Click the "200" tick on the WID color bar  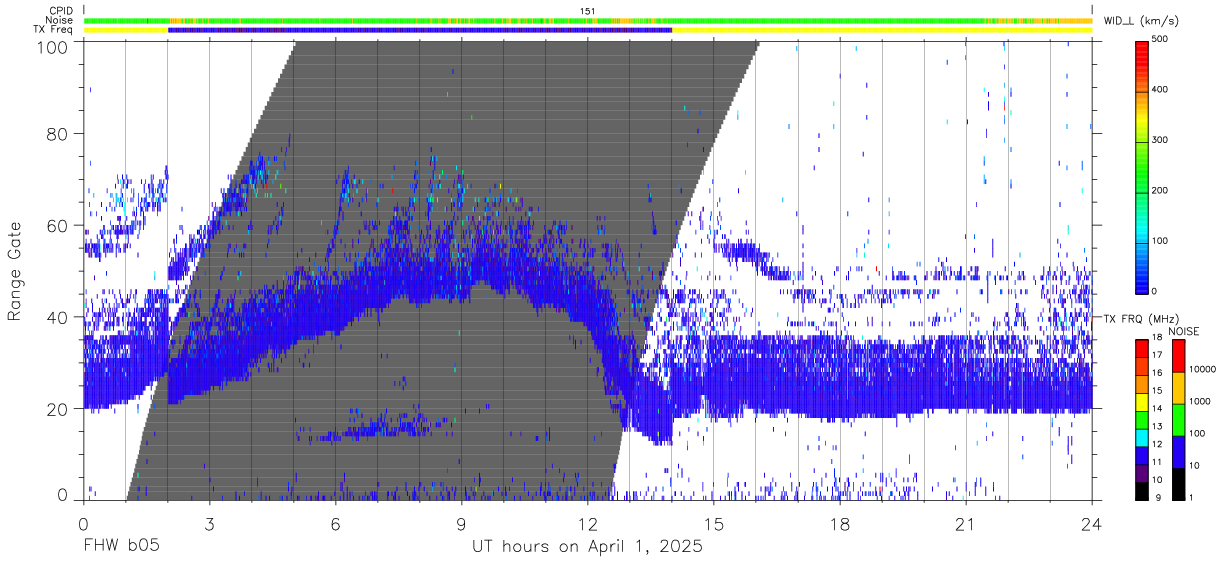pyautogui.click(x=1161, y=190)
